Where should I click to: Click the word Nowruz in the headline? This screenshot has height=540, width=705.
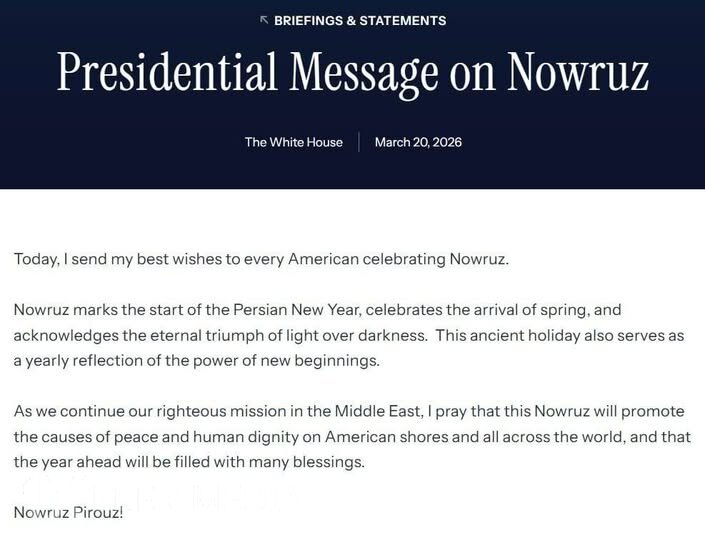[578, 73]
